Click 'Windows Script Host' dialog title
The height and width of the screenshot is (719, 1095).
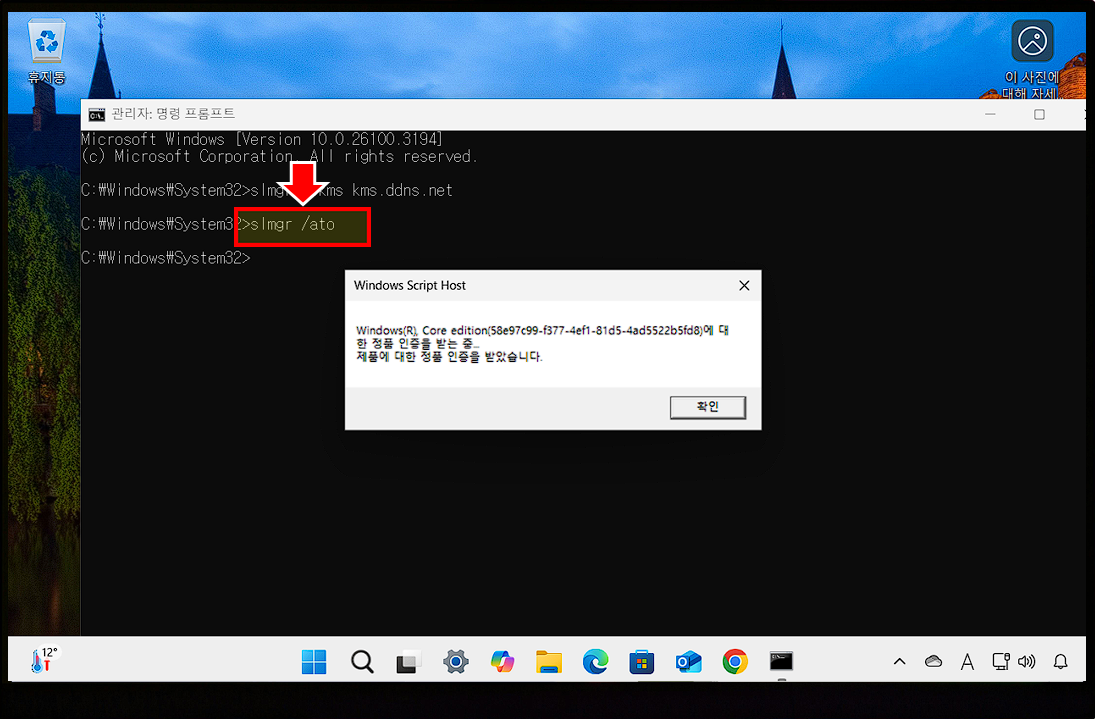tap(409, 286)
